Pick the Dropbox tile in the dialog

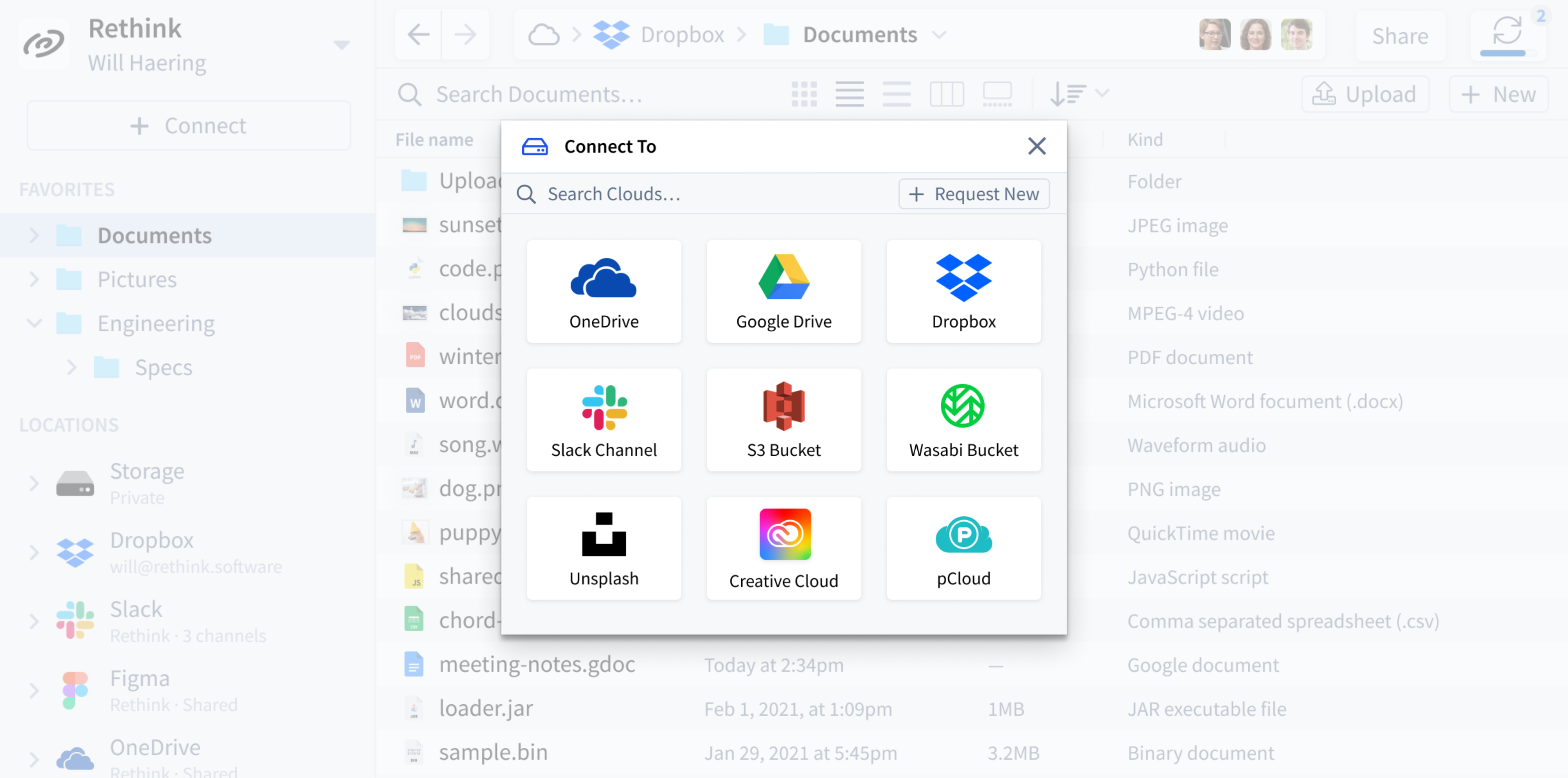tap(964, 292)
